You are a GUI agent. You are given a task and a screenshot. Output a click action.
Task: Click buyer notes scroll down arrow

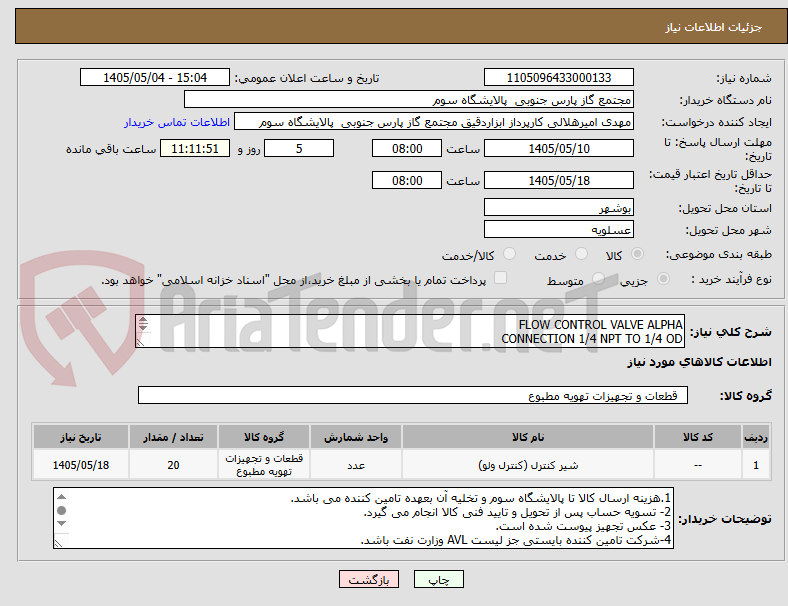click(61, 524)
